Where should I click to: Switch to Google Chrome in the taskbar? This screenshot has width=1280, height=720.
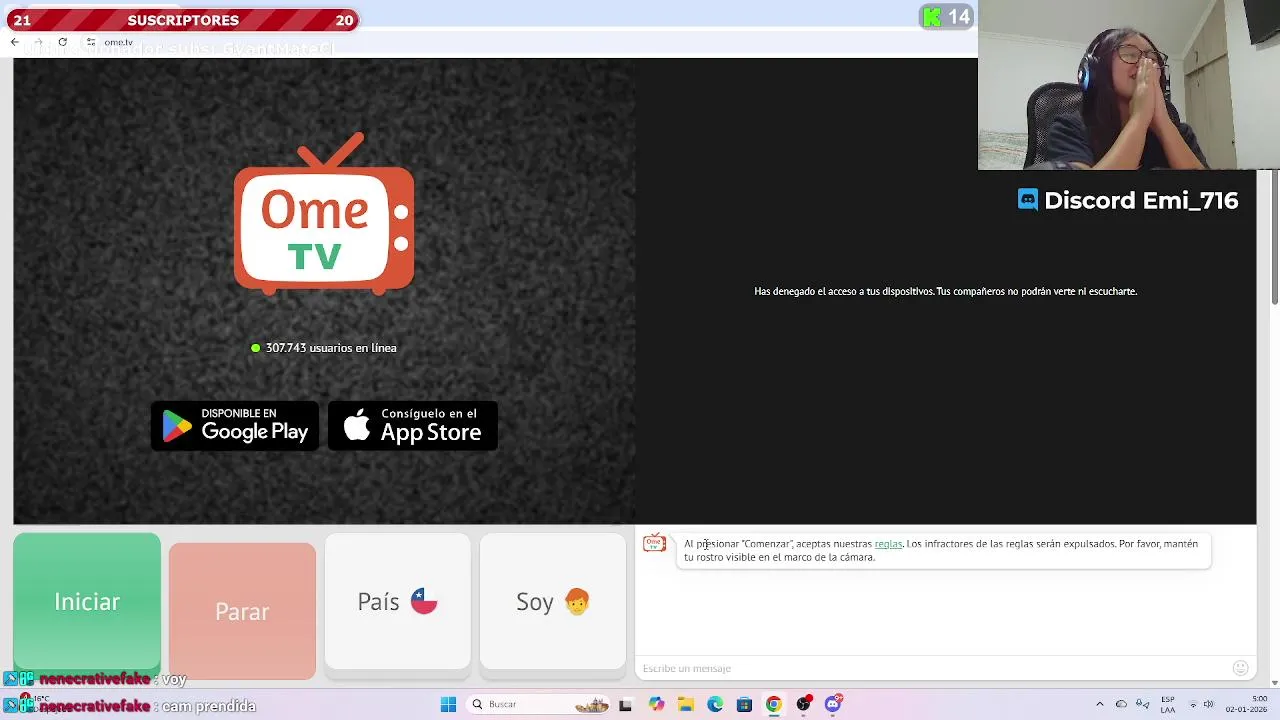[x=773, y=704]
